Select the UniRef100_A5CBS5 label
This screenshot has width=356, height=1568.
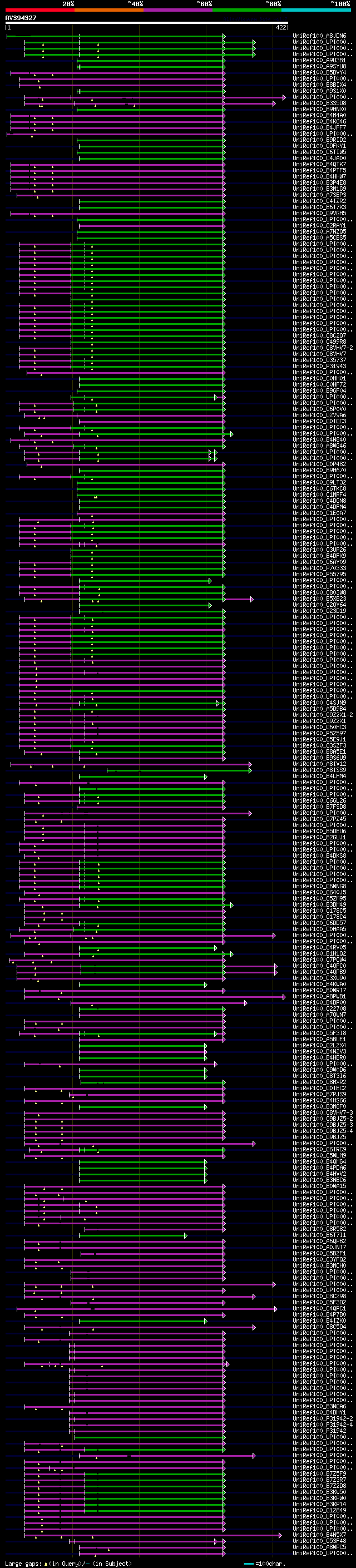tap(319, 238)
